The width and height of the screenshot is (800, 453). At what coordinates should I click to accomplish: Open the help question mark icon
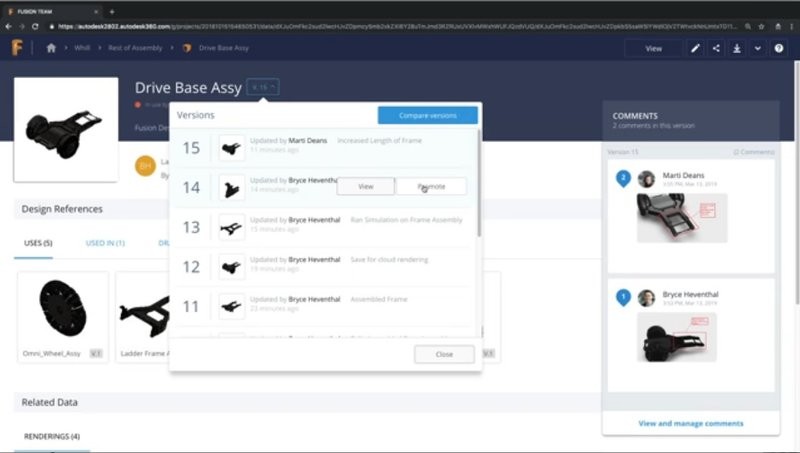click(x=779, y=48)
